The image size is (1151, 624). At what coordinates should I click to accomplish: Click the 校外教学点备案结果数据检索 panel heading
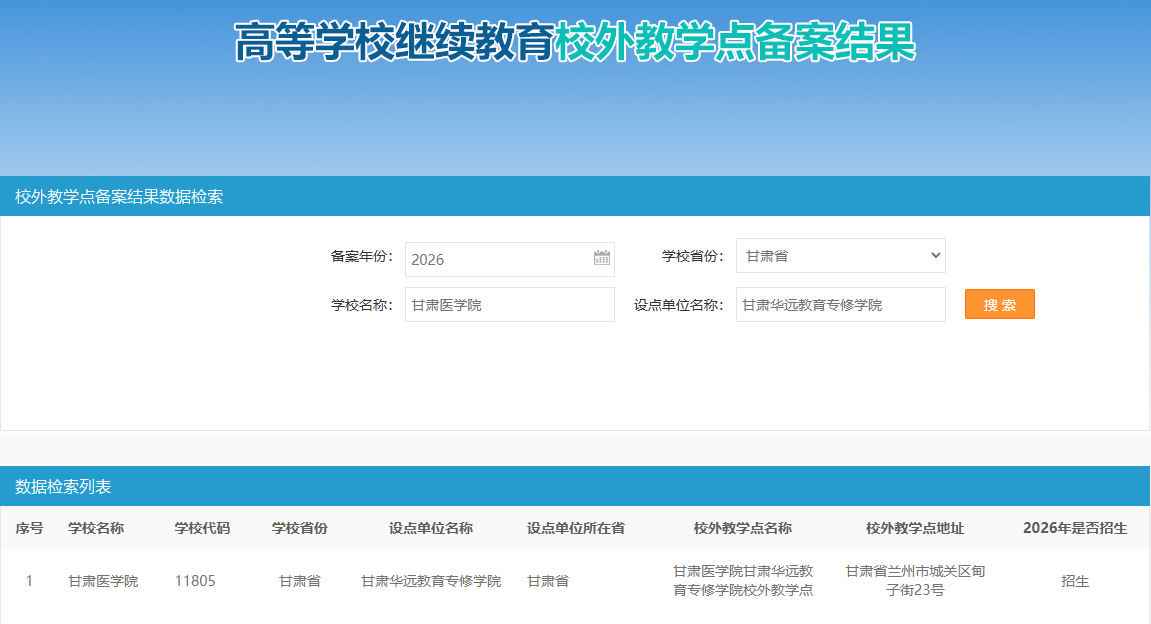point(119,197)
